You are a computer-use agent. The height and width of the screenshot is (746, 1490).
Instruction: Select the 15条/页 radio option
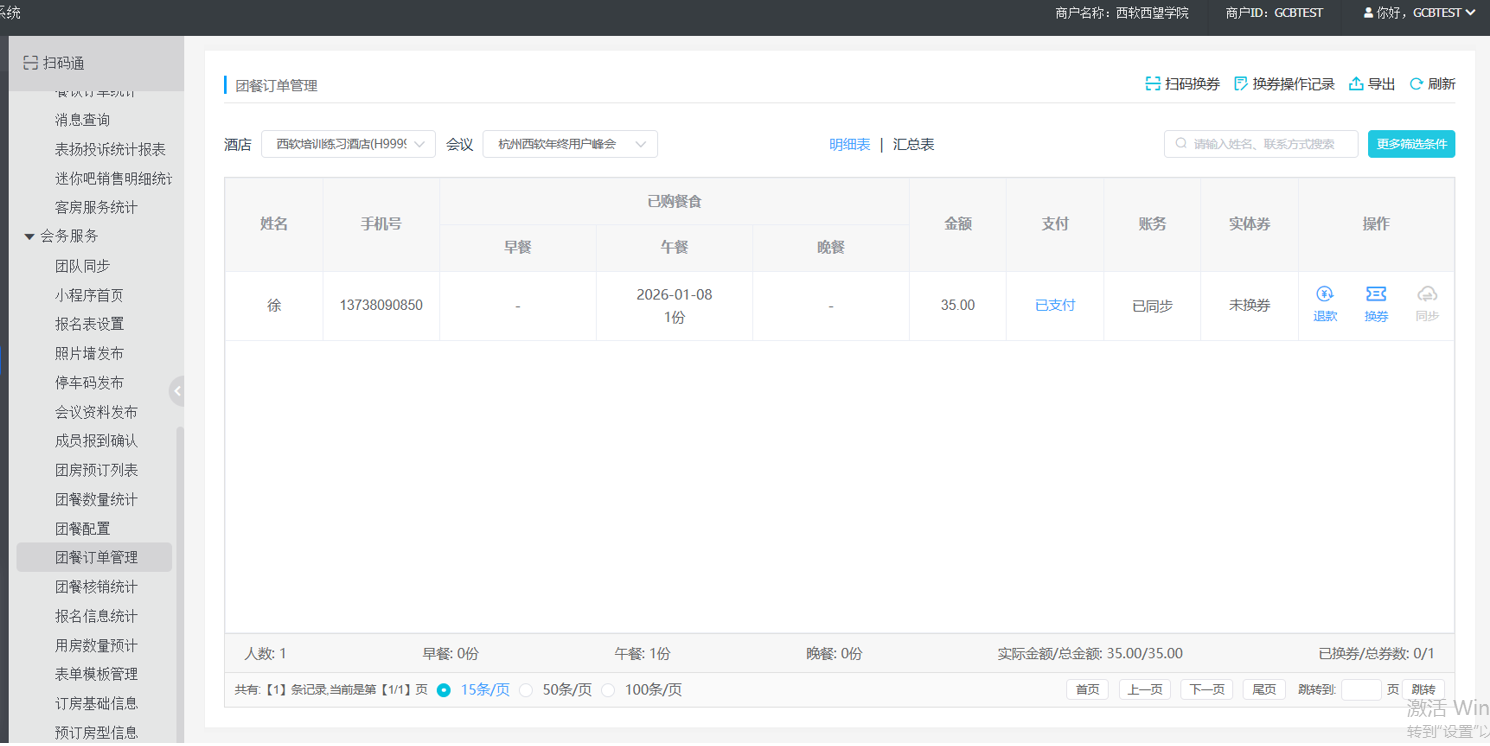tap(444, 690)
